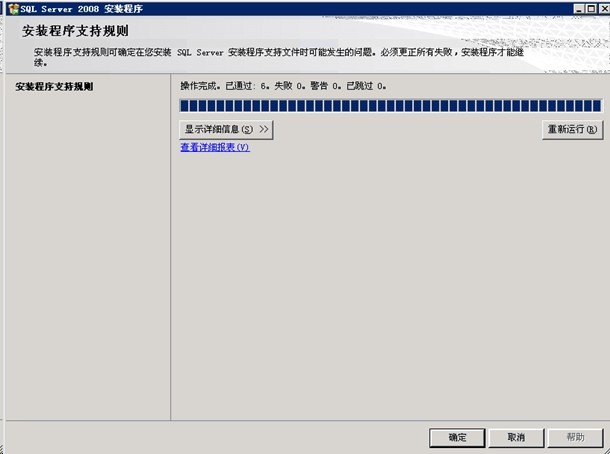
Task: Click the rule check progress bar
Action: [x=391, y=105]
